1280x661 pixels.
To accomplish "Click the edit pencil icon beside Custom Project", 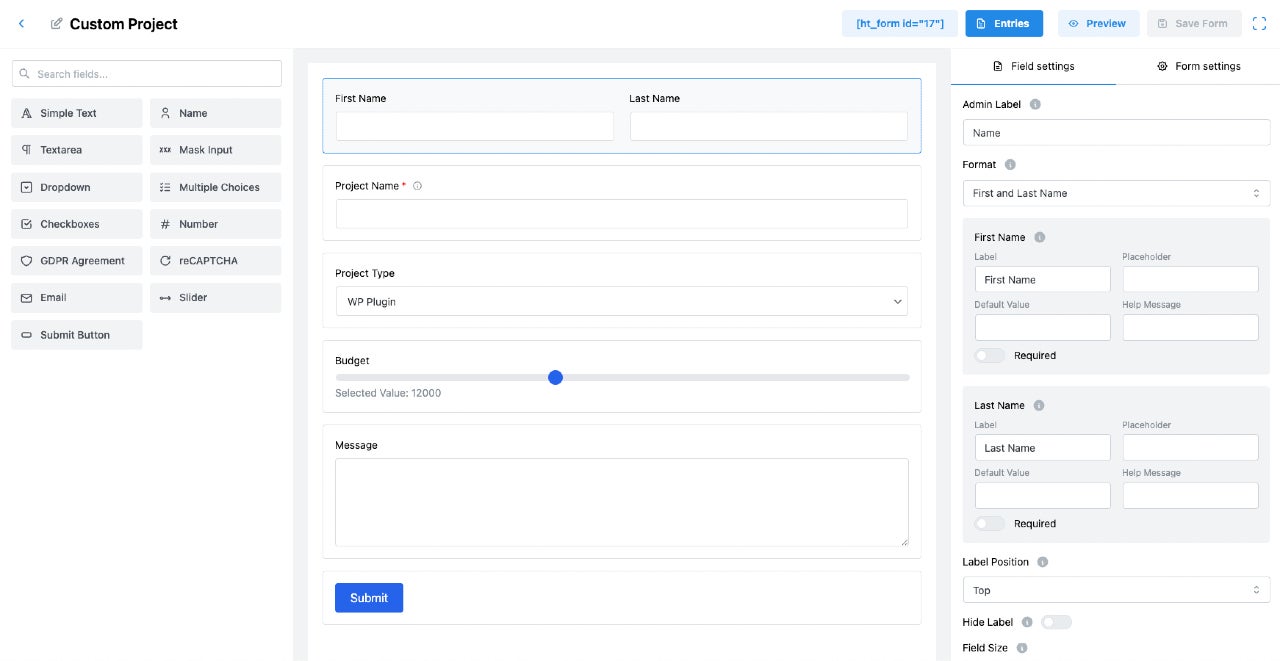I will coord(56,23).
